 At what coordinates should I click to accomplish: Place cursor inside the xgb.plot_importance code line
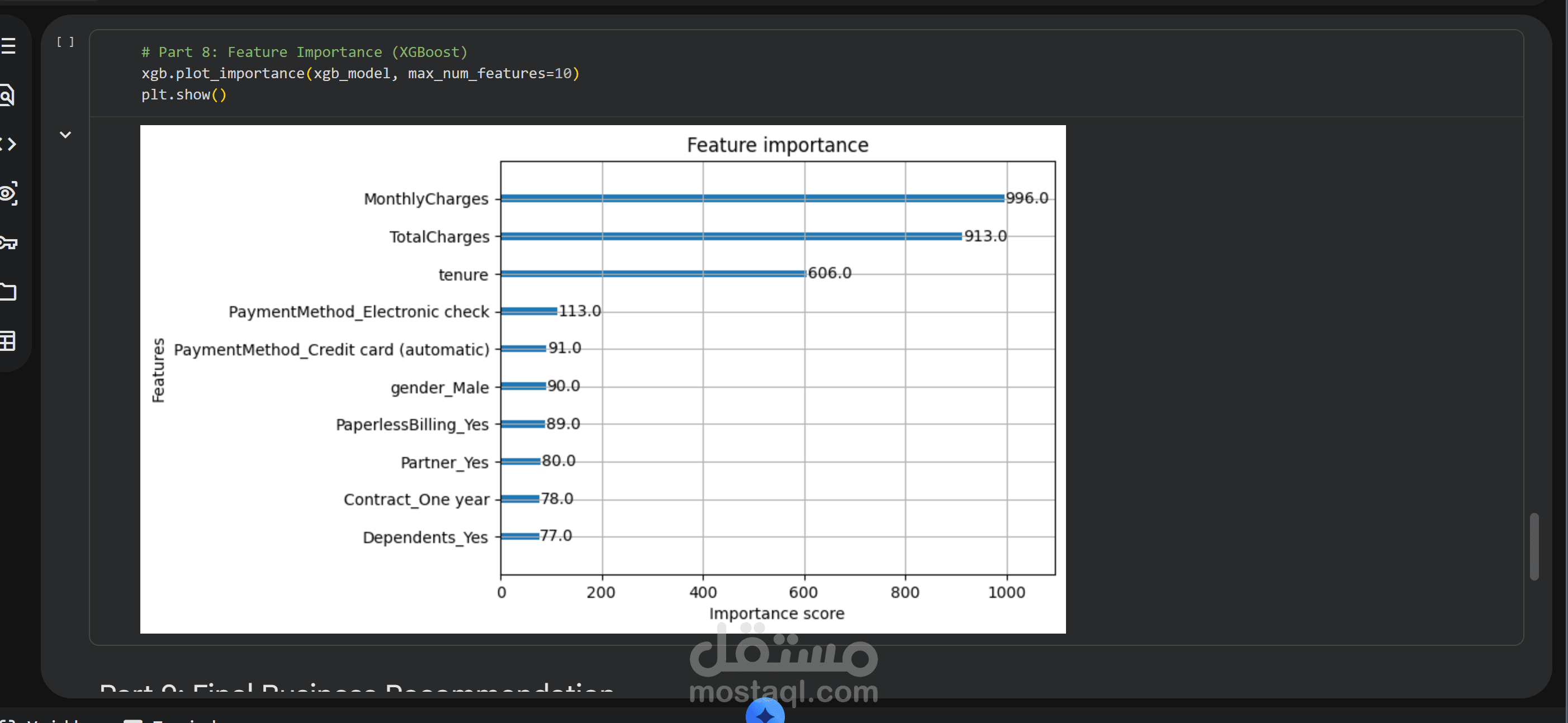click(x=359, y=73)
